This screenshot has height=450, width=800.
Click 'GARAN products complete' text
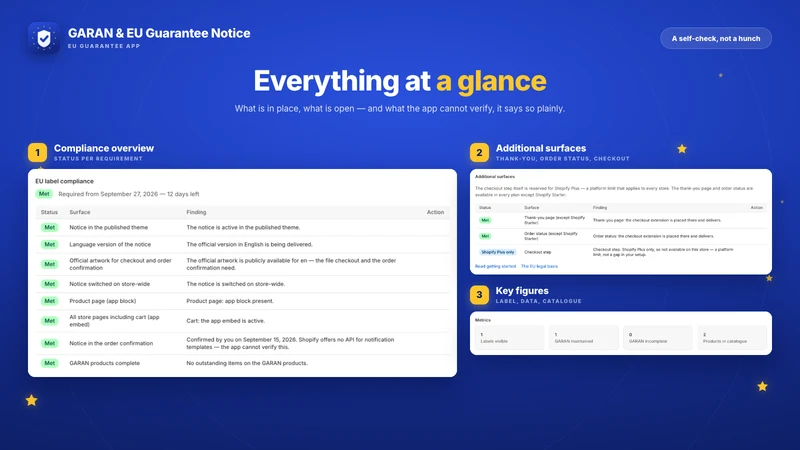105,363
